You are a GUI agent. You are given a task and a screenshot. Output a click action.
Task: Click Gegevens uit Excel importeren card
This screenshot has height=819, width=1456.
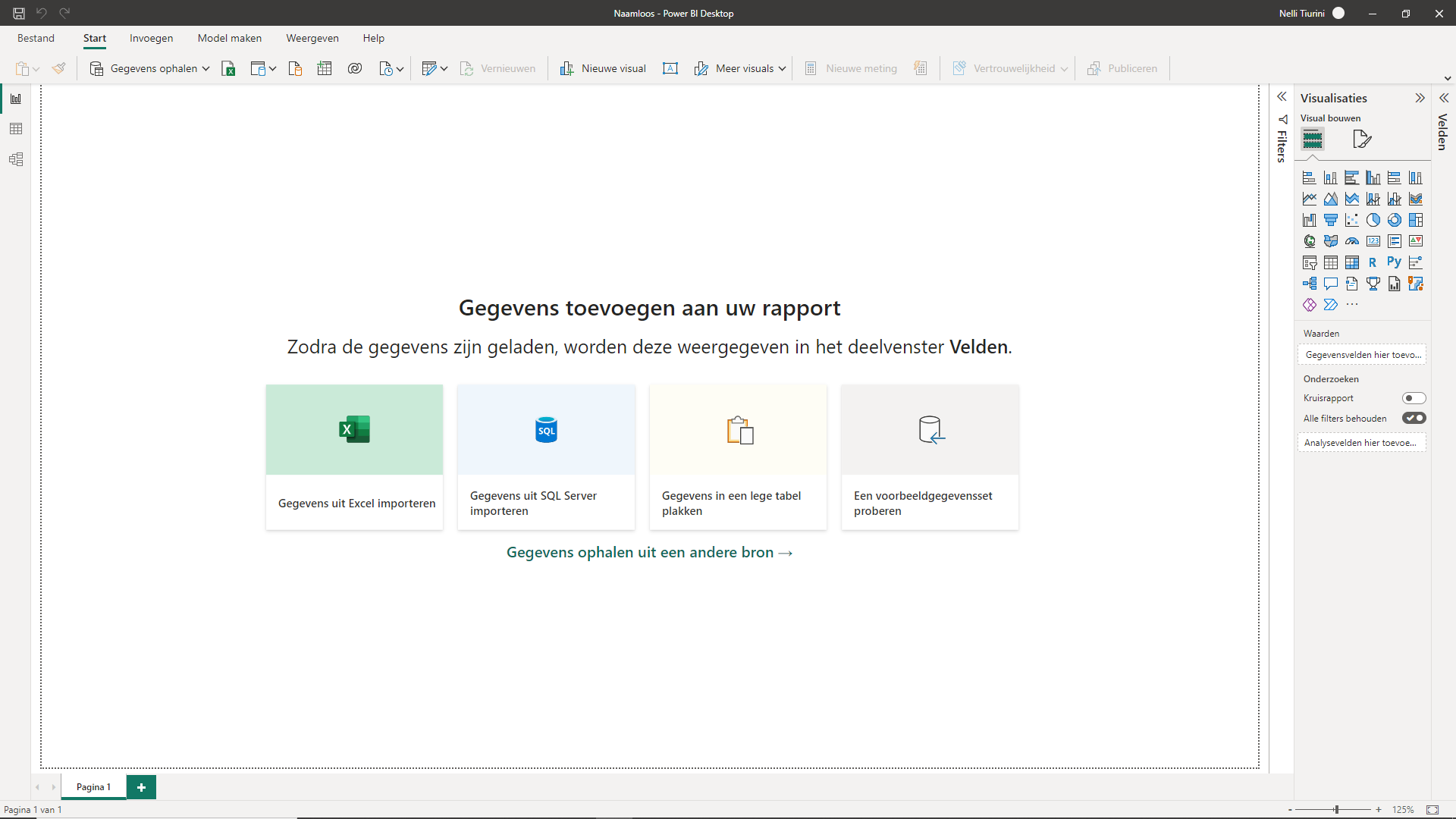354,457
